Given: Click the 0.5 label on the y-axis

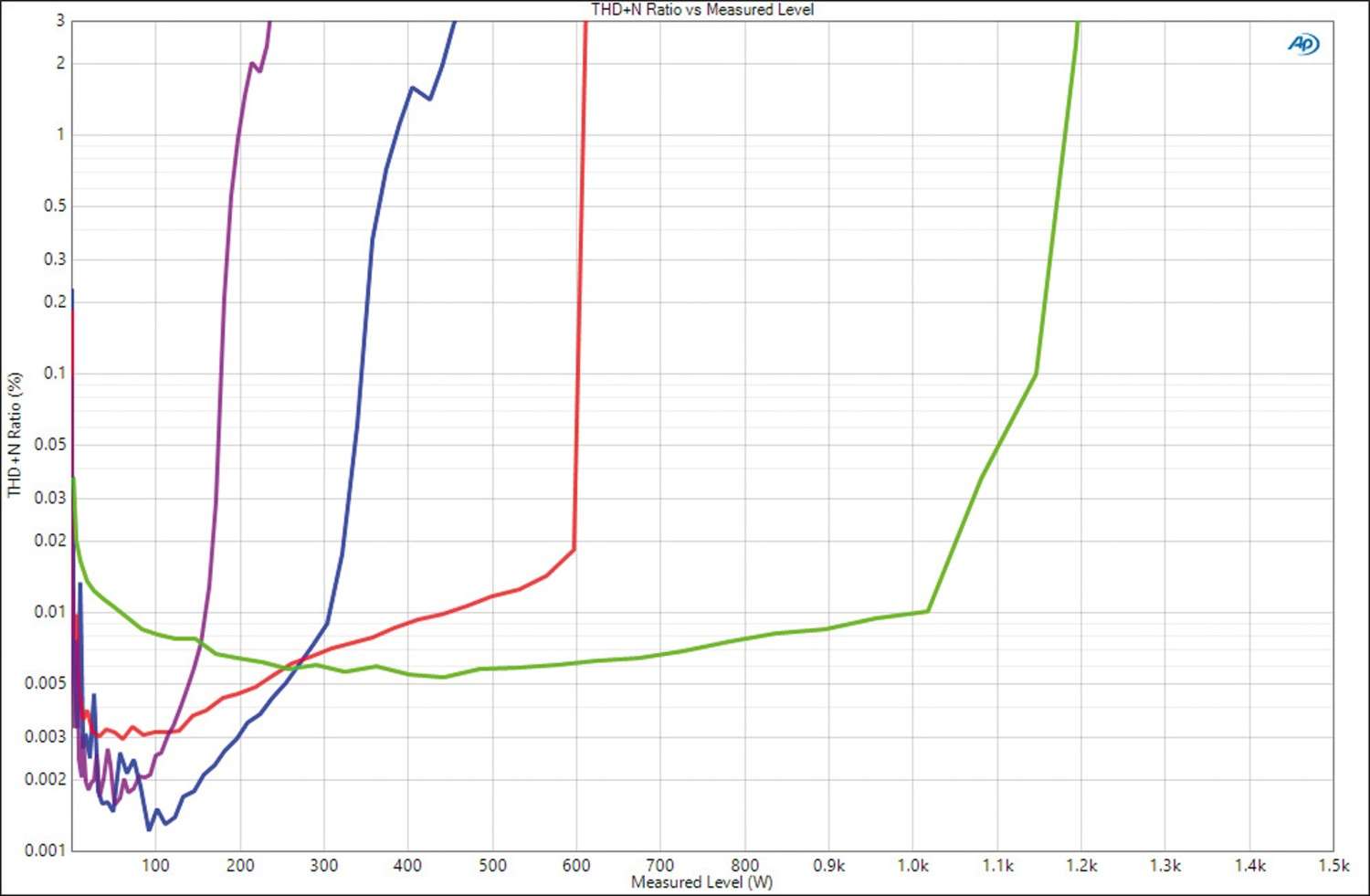Looking at the screenshot, I should [55, 206].
